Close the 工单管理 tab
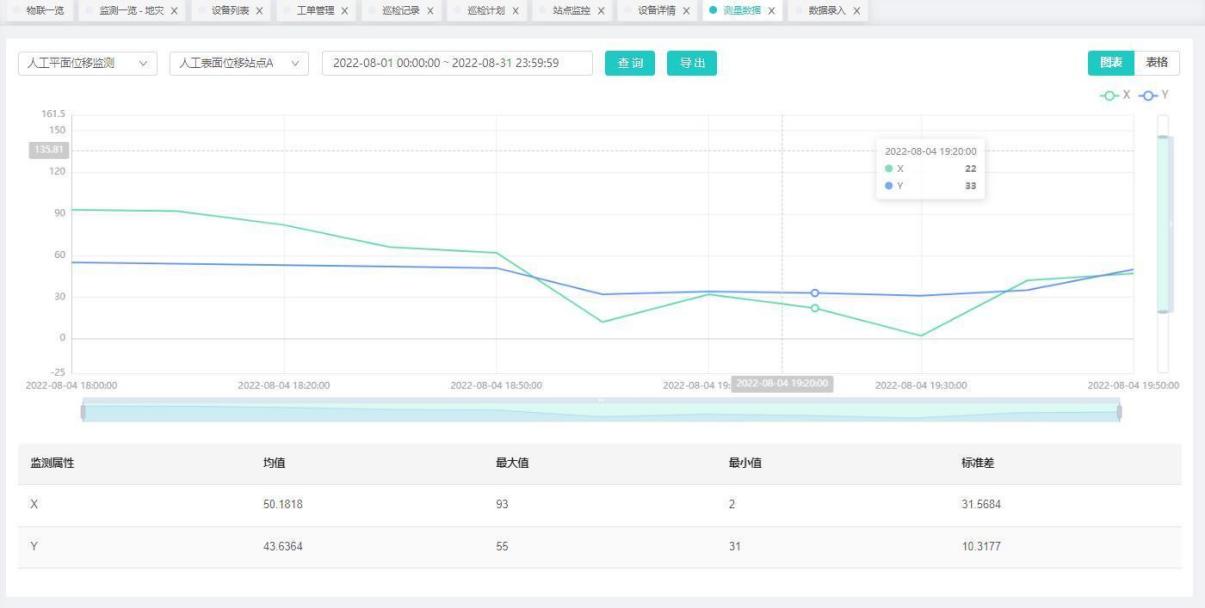Screen dimensions: 1205x608 click(x=345, y=11)
